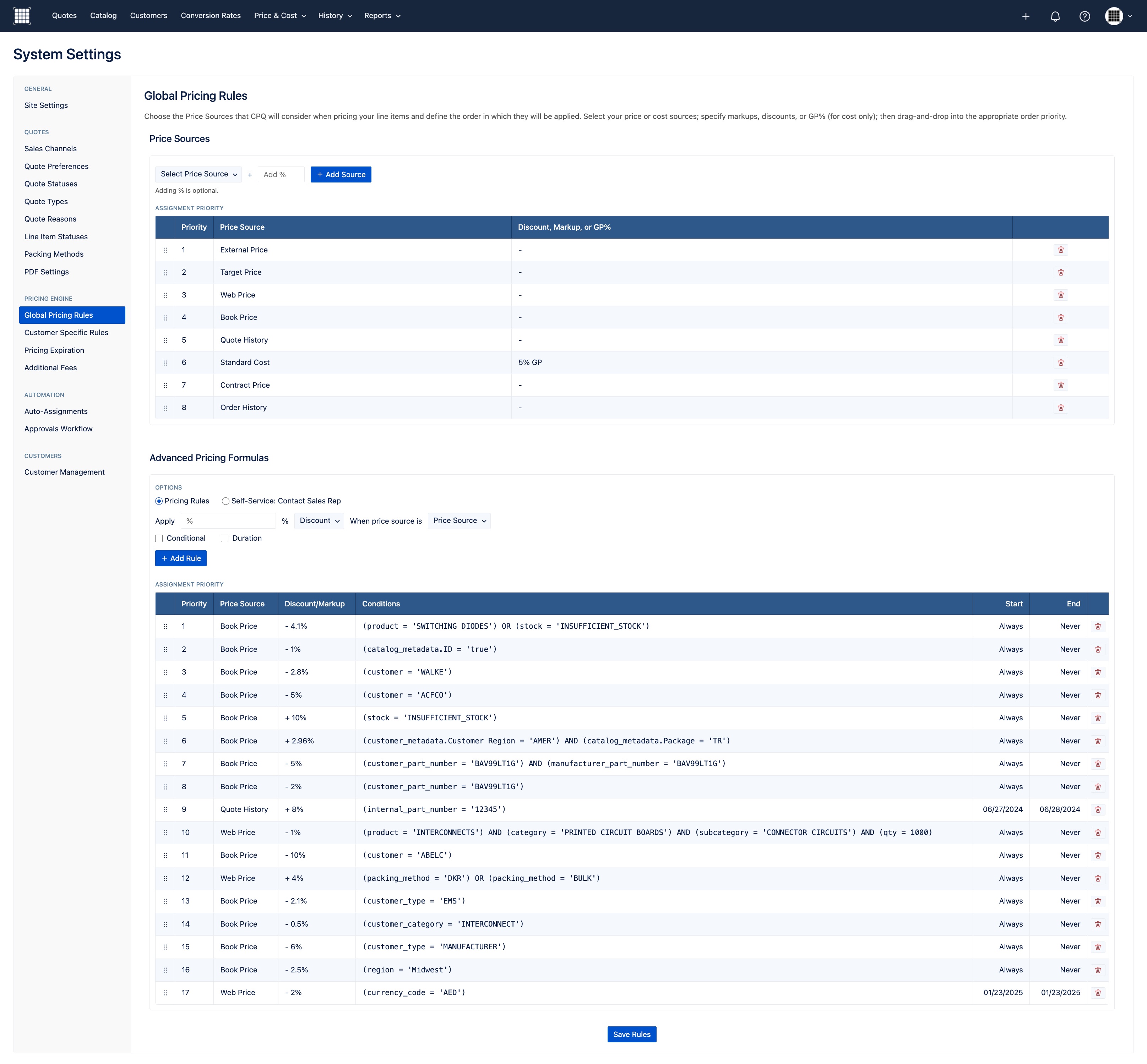Viewport: 1147px width, 1064px height.
Task: Select Self-Service: Contact Sales Rep option
Action: tap(226, 501)
